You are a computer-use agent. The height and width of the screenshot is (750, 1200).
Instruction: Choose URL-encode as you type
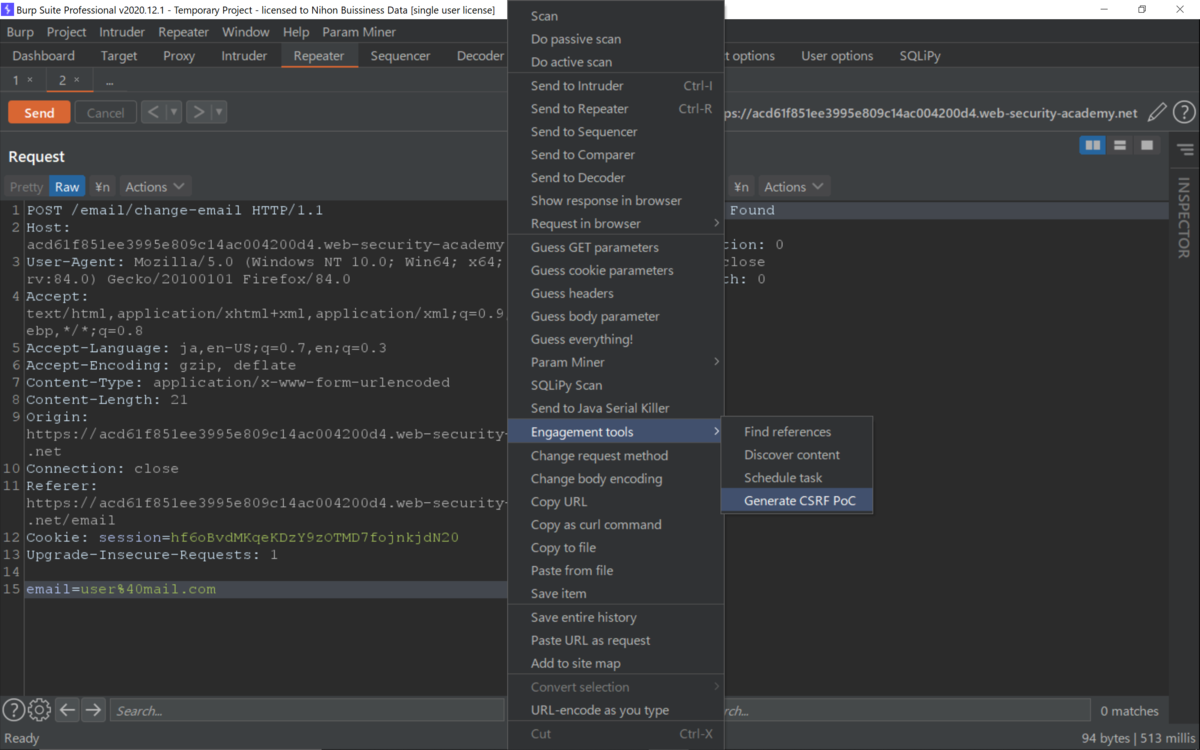point(615,710)
